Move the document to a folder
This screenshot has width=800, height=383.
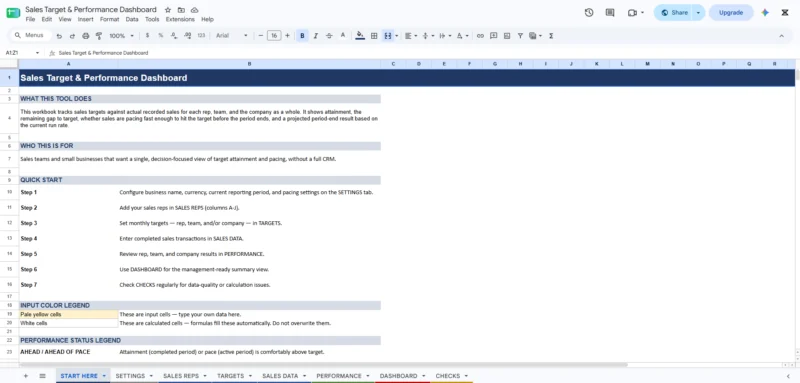click(181, 10)
